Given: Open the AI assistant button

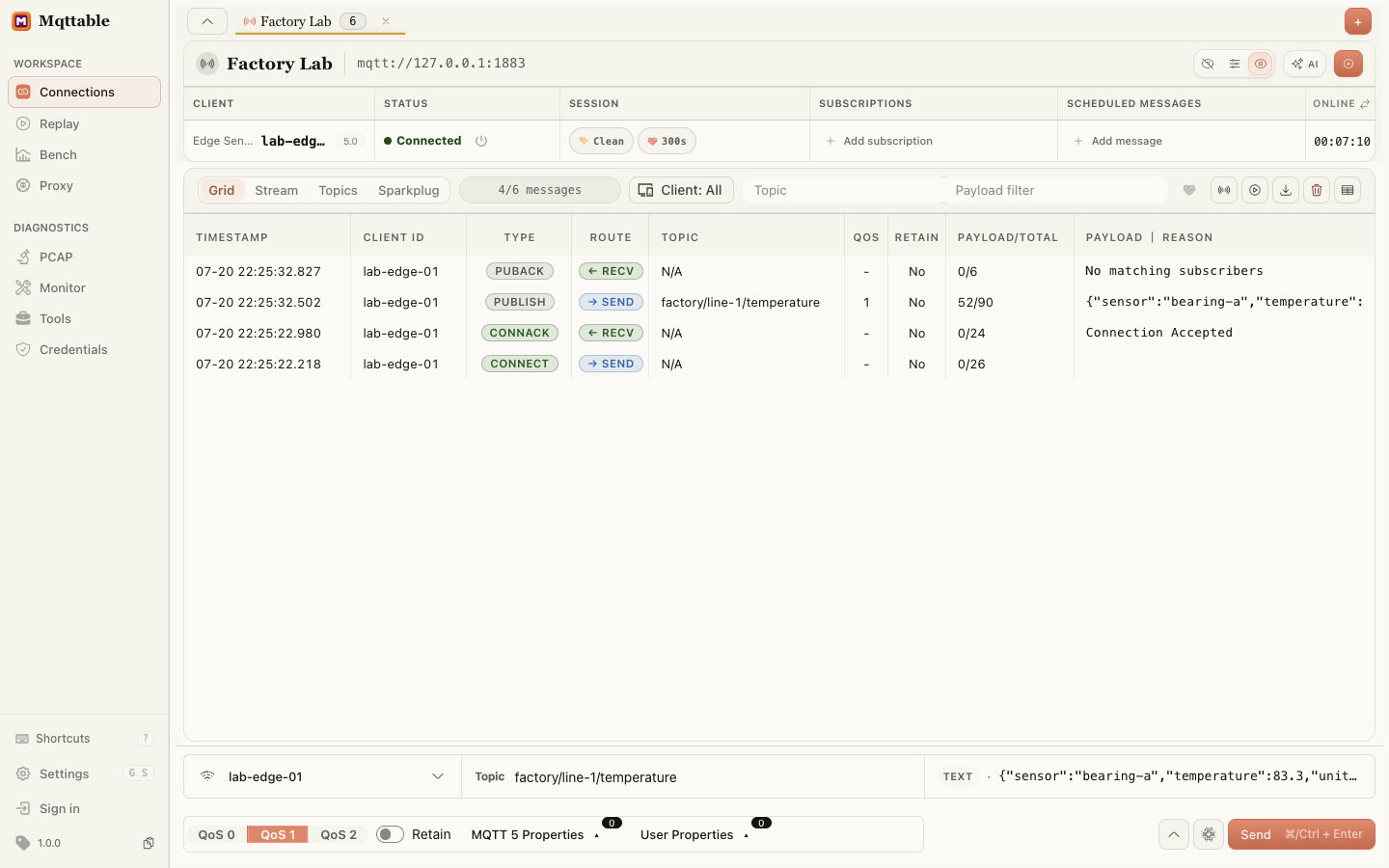Looking at the screenshot, I should point(1305,64).
